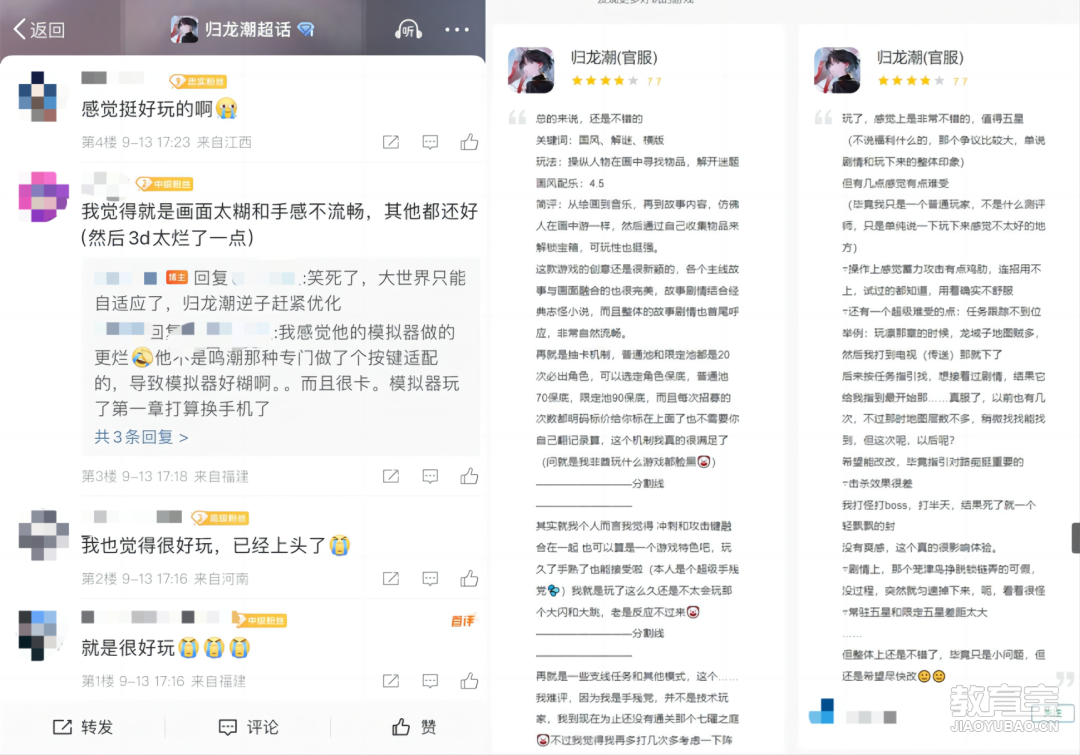The width and height of the screenshot is (1080, 755).
Task: Tap the 忠实粉丝 badge on 第4楼
Action: [198, 81]
